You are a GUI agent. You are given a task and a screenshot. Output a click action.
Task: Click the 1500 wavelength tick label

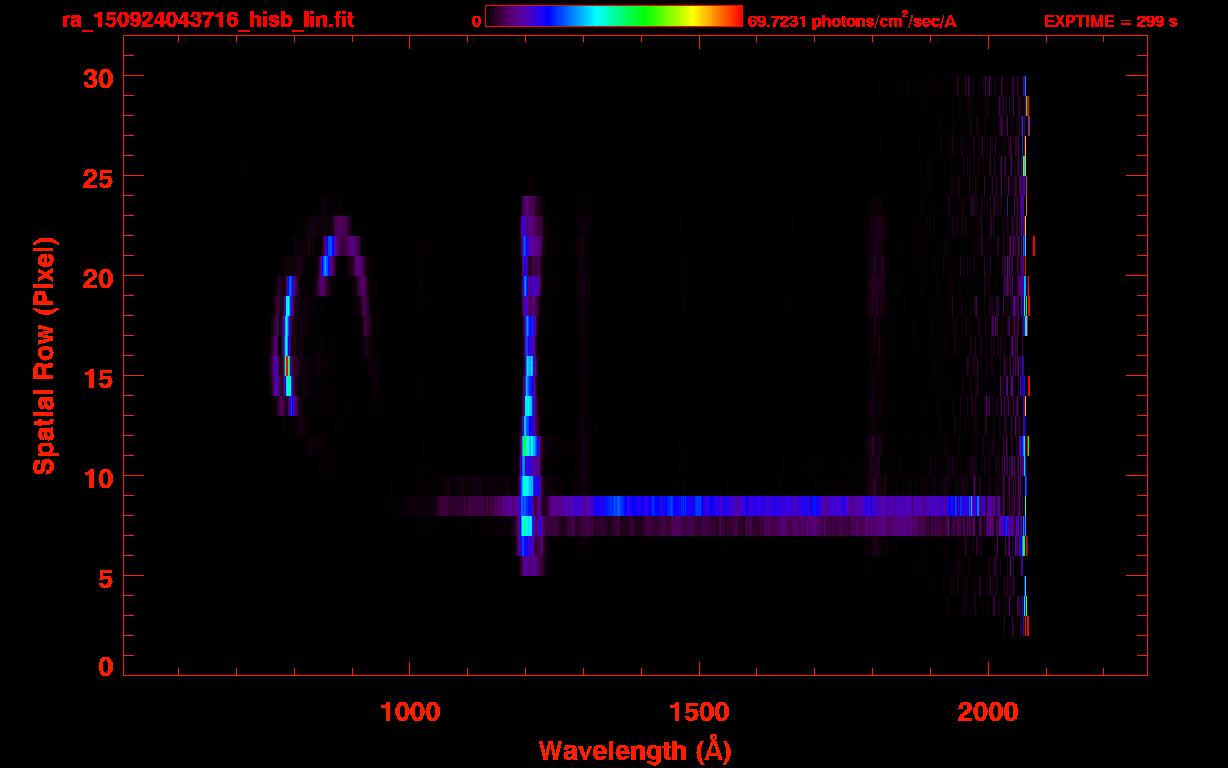tap(698, 712)
